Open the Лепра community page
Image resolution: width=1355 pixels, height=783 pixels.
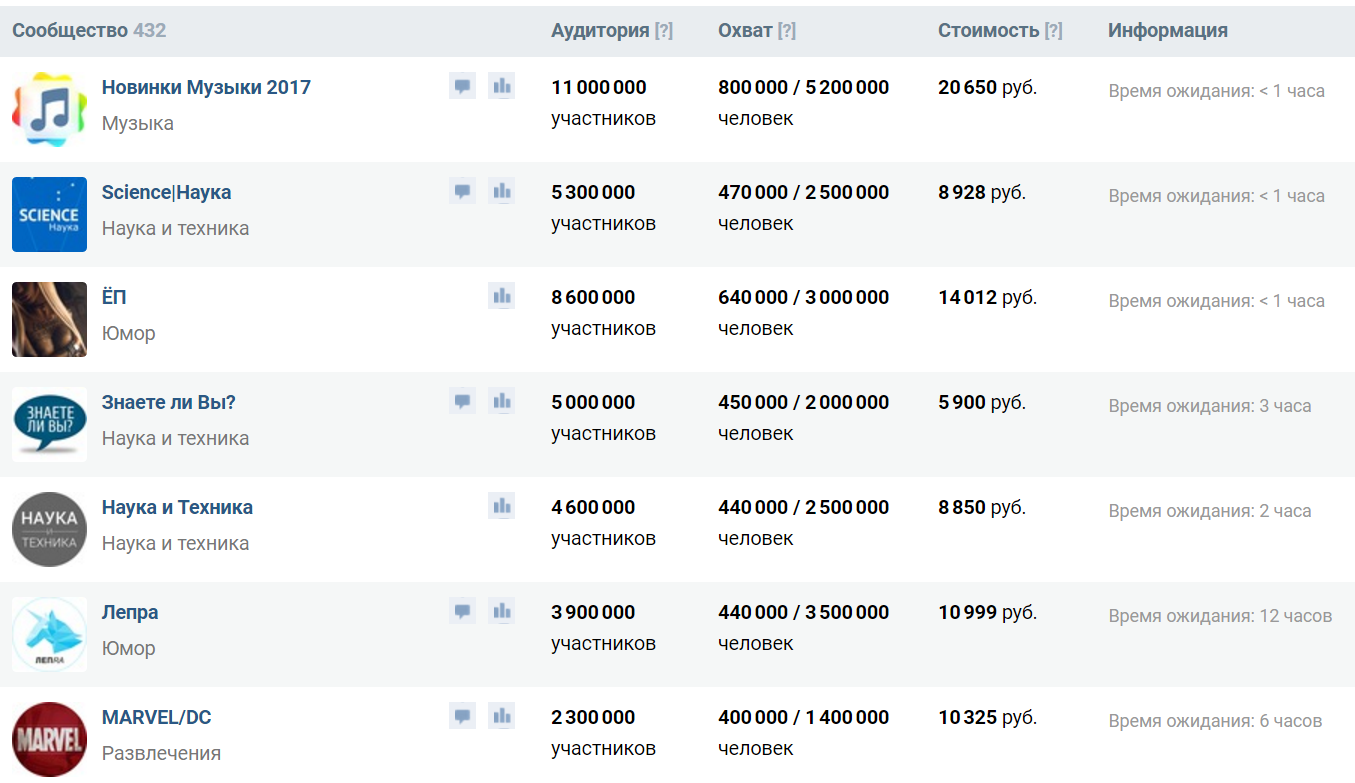[x=130, y=613]
